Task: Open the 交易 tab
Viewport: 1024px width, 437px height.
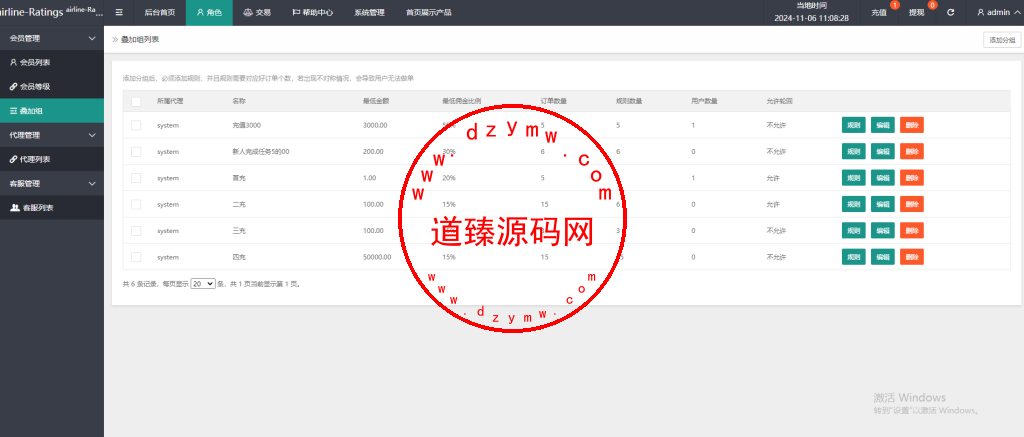Action: pos(257,12)
